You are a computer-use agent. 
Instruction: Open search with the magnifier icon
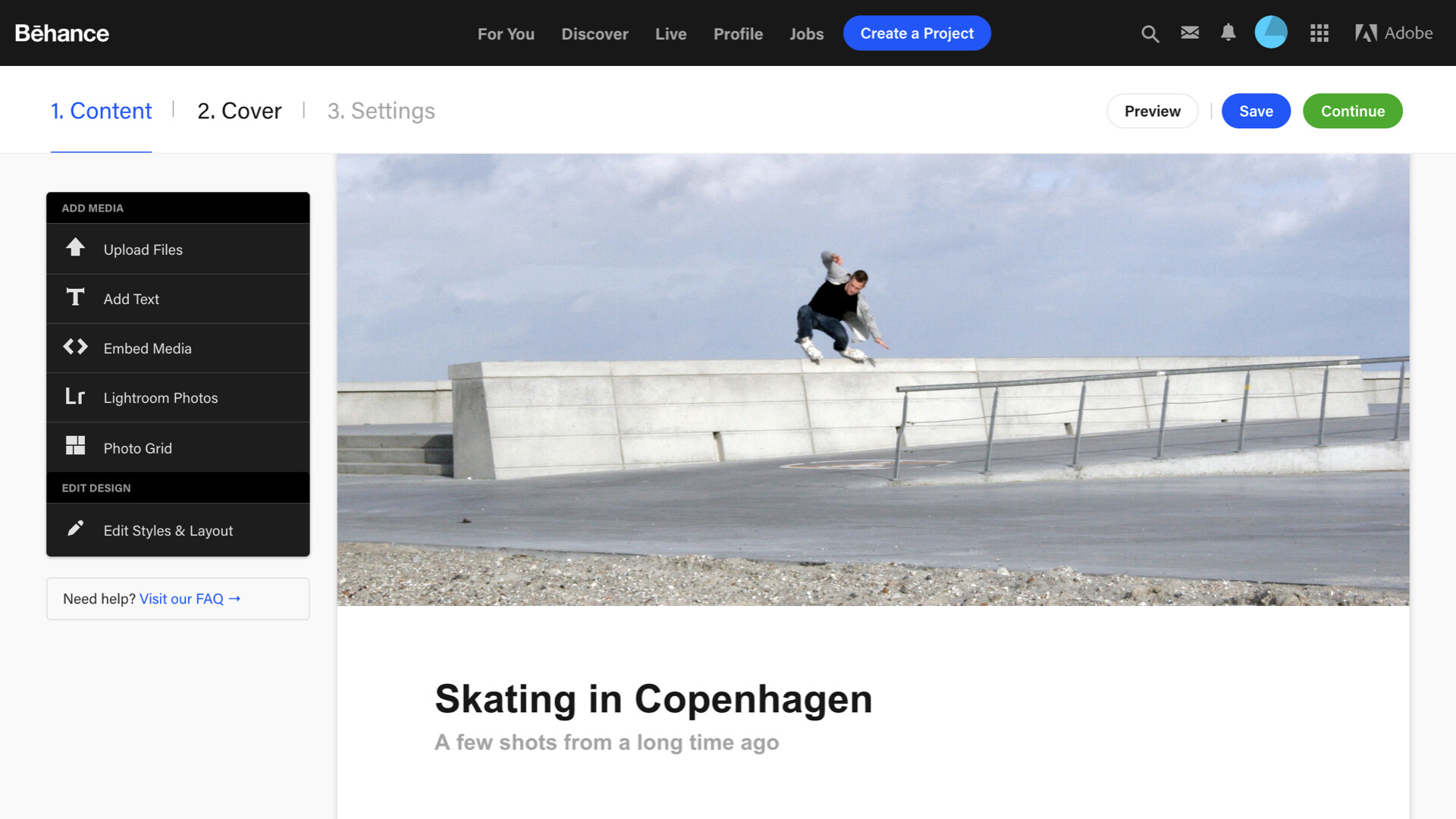pyautogui.click(x=1150, y=33)
